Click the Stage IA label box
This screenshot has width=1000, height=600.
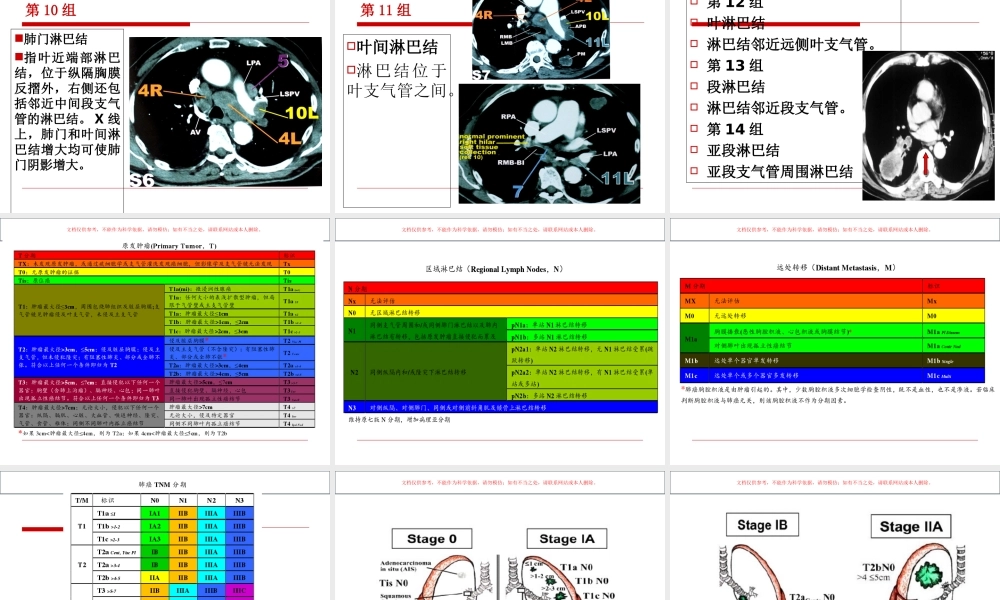(567, 539)
